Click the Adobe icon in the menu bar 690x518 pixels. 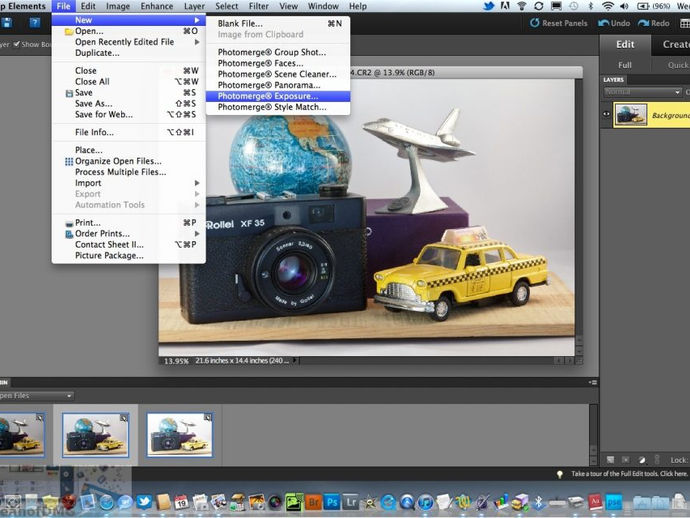[x=506, y=6]
